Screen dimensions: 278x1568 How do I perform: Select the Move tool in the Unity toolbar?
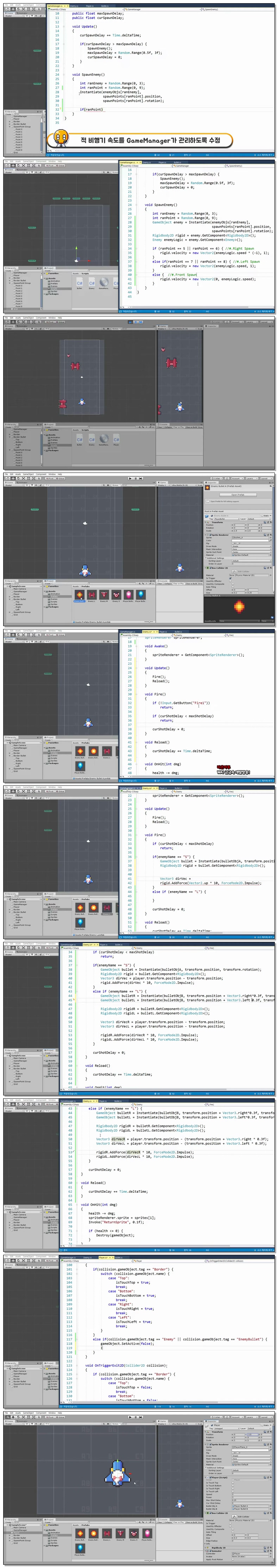pos(12,479)
